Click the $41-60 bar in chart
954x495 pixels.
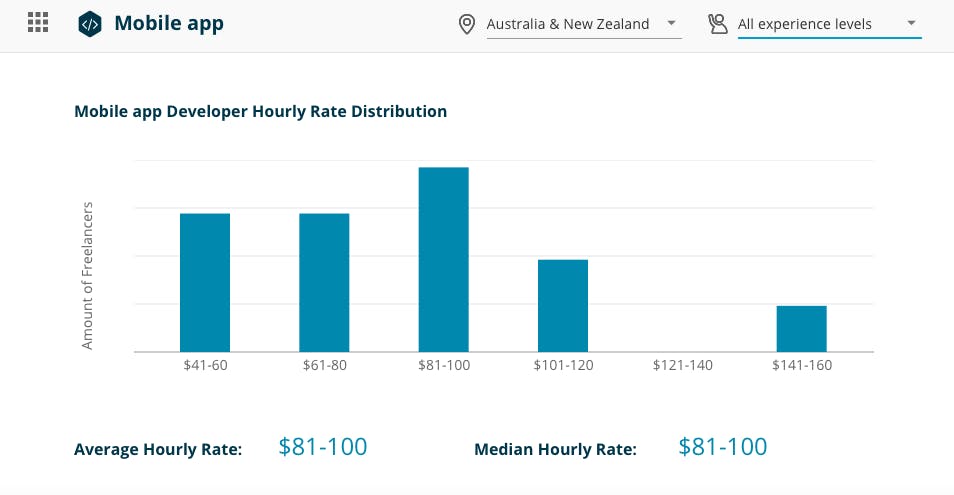[x=205, y=282]
